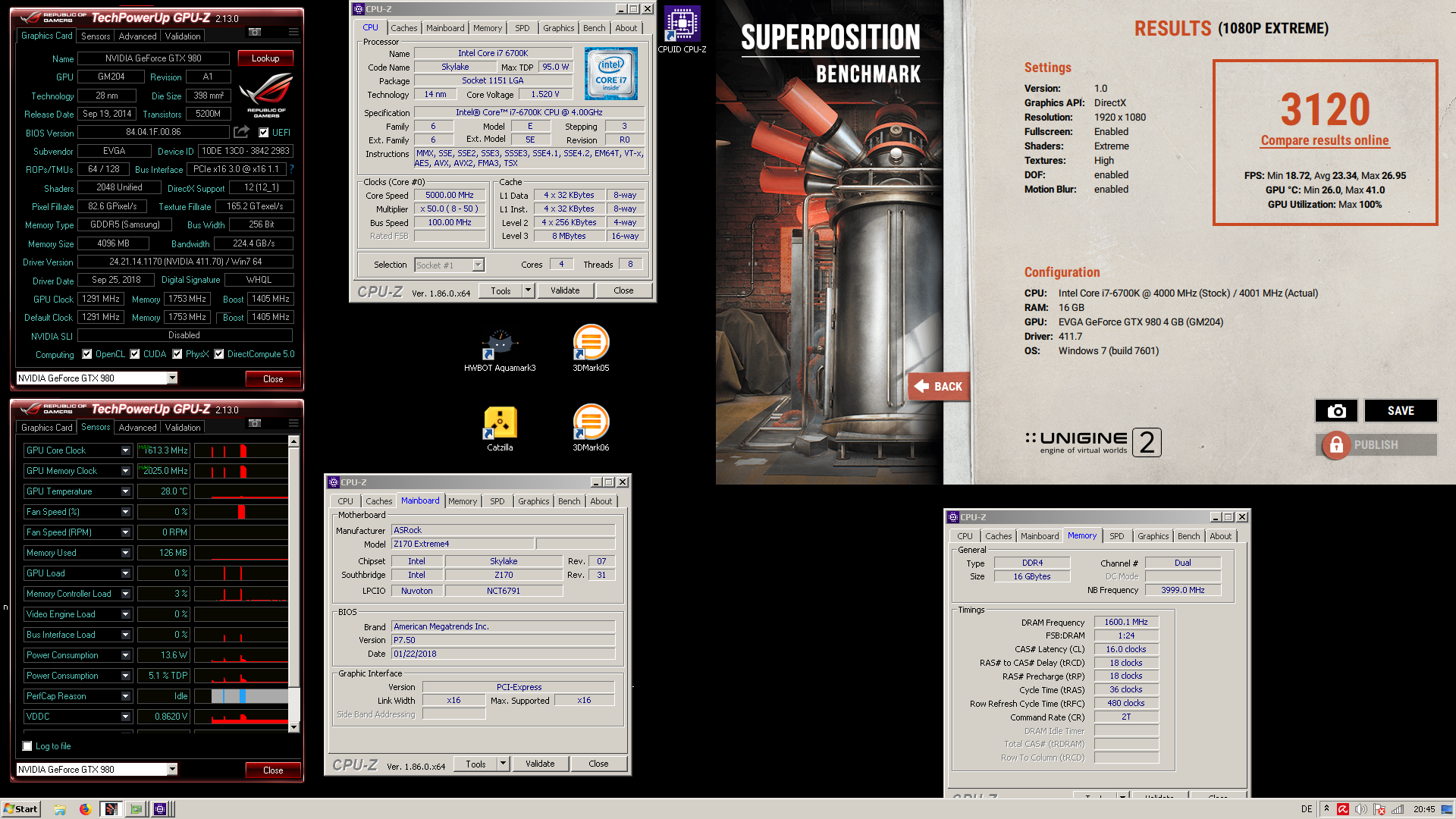Expand the GPU Memory Clock sensor dropdown
This screenshot has width=1456, height=819.
[125, 471]
